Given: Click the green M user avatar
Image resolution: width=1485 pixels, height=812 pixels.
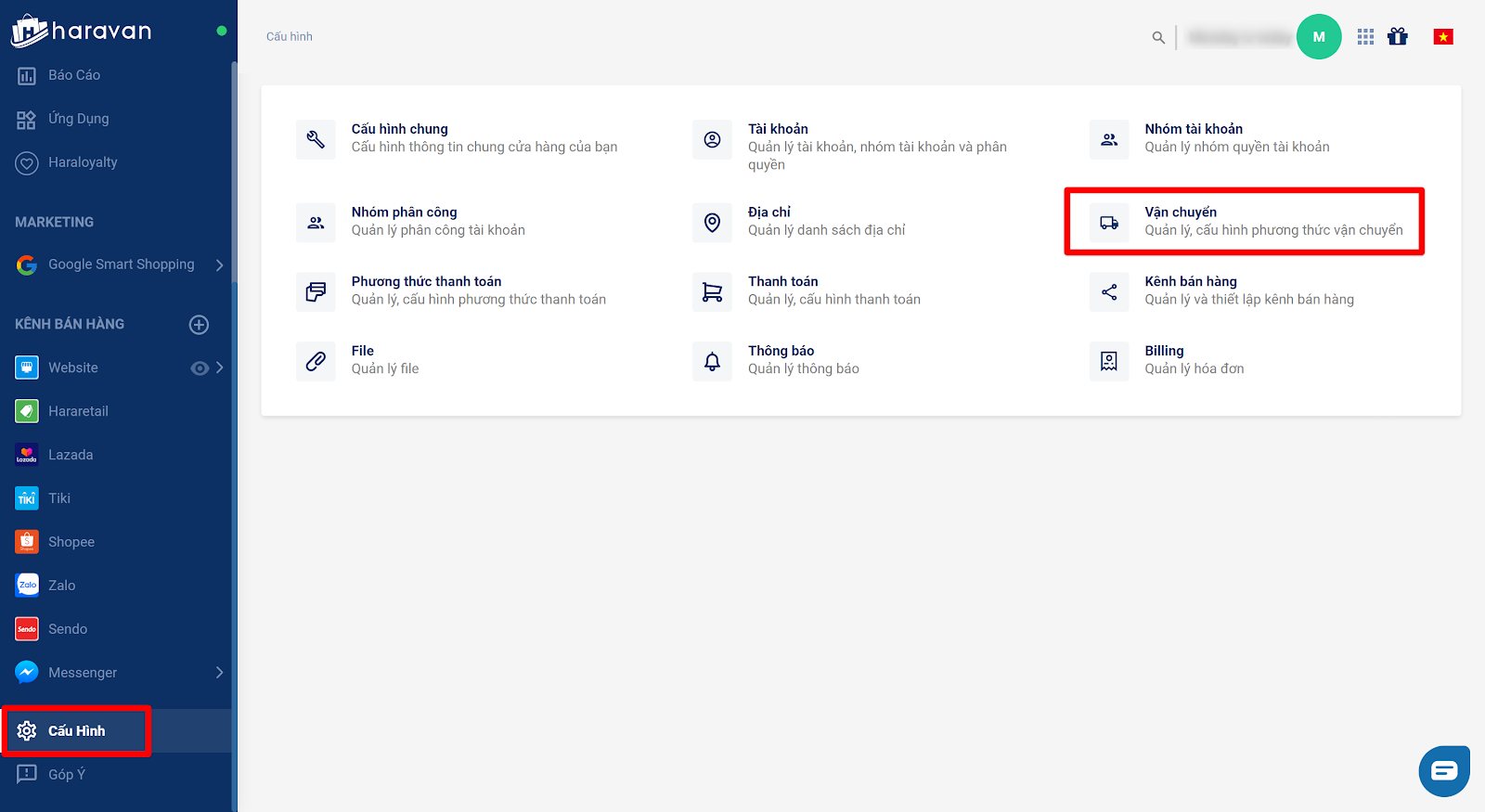Looking at the screenshot, I should click(1319, 37).
